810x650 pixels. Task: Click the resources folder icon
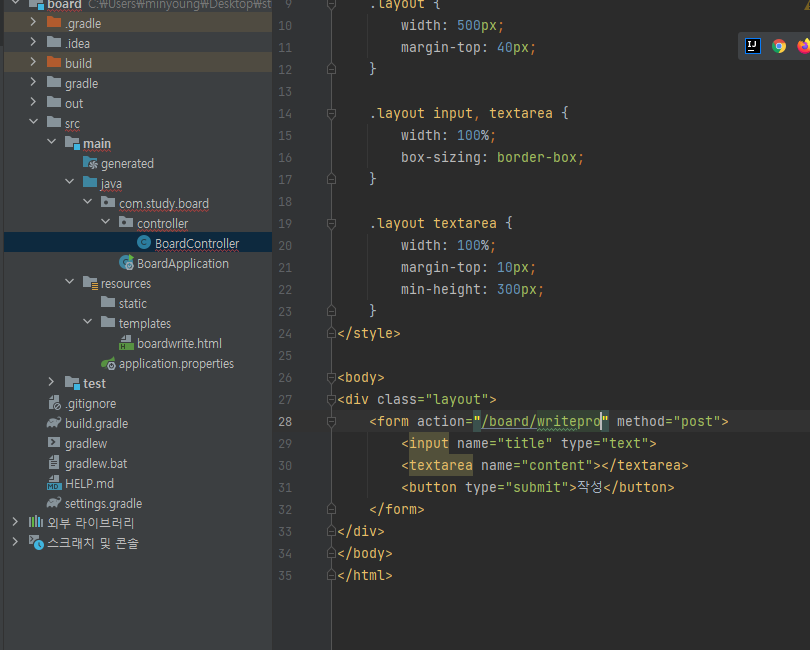pyautogui.click(x=90, y=283)
